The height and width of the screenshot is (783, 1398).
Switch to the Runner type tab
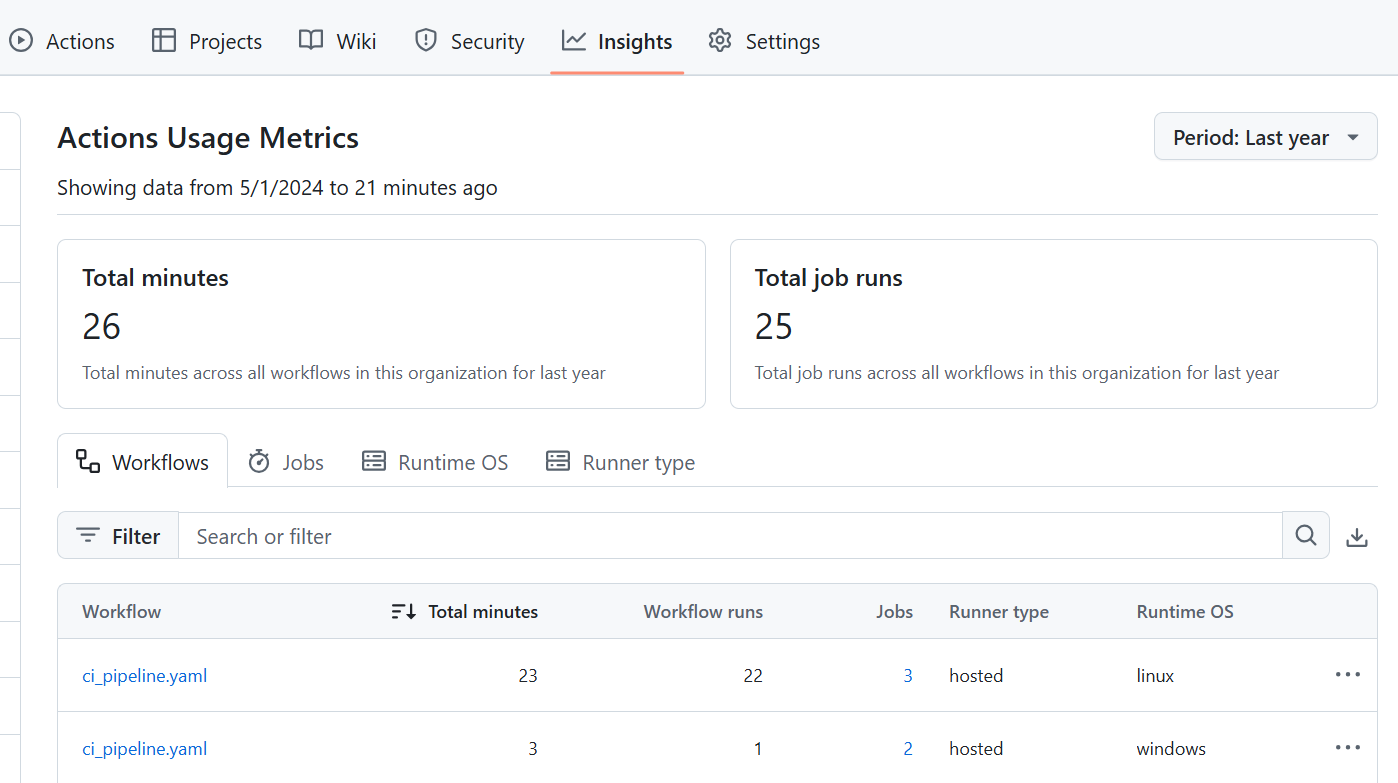(620, 461)
